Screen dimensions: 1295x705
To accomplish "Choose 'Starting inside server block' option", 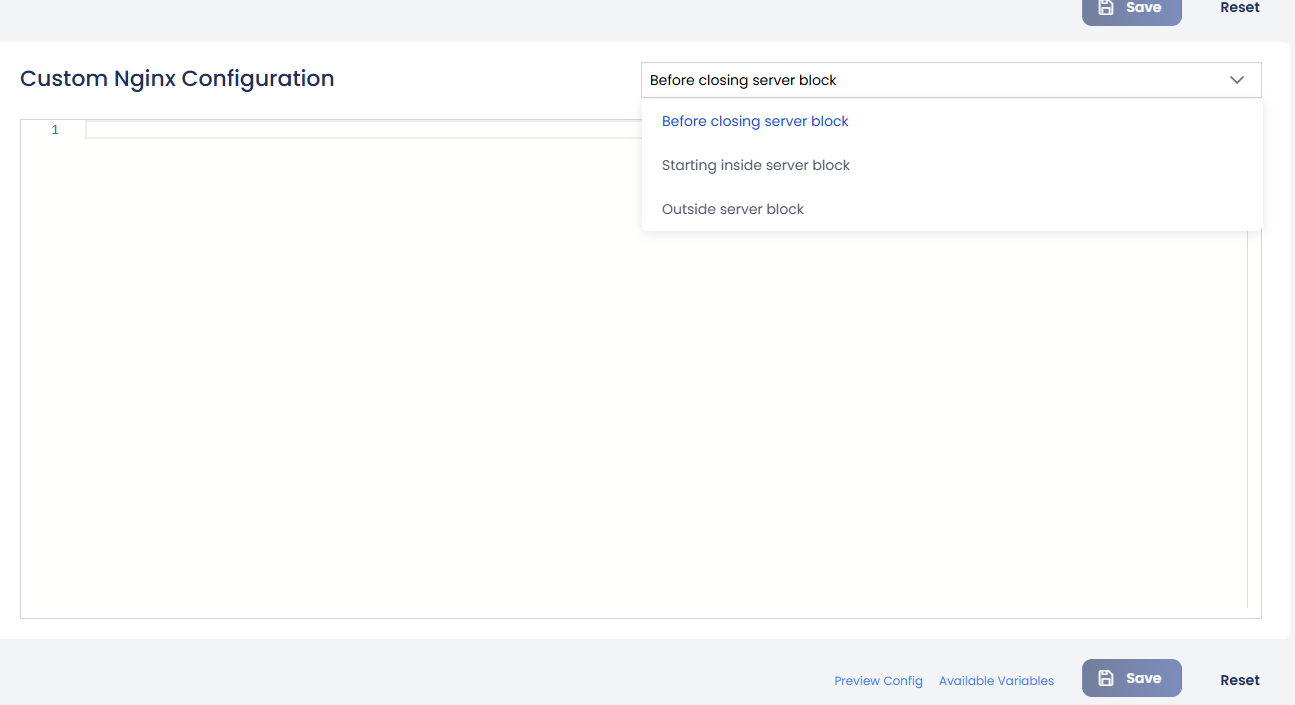I will 952,165.
